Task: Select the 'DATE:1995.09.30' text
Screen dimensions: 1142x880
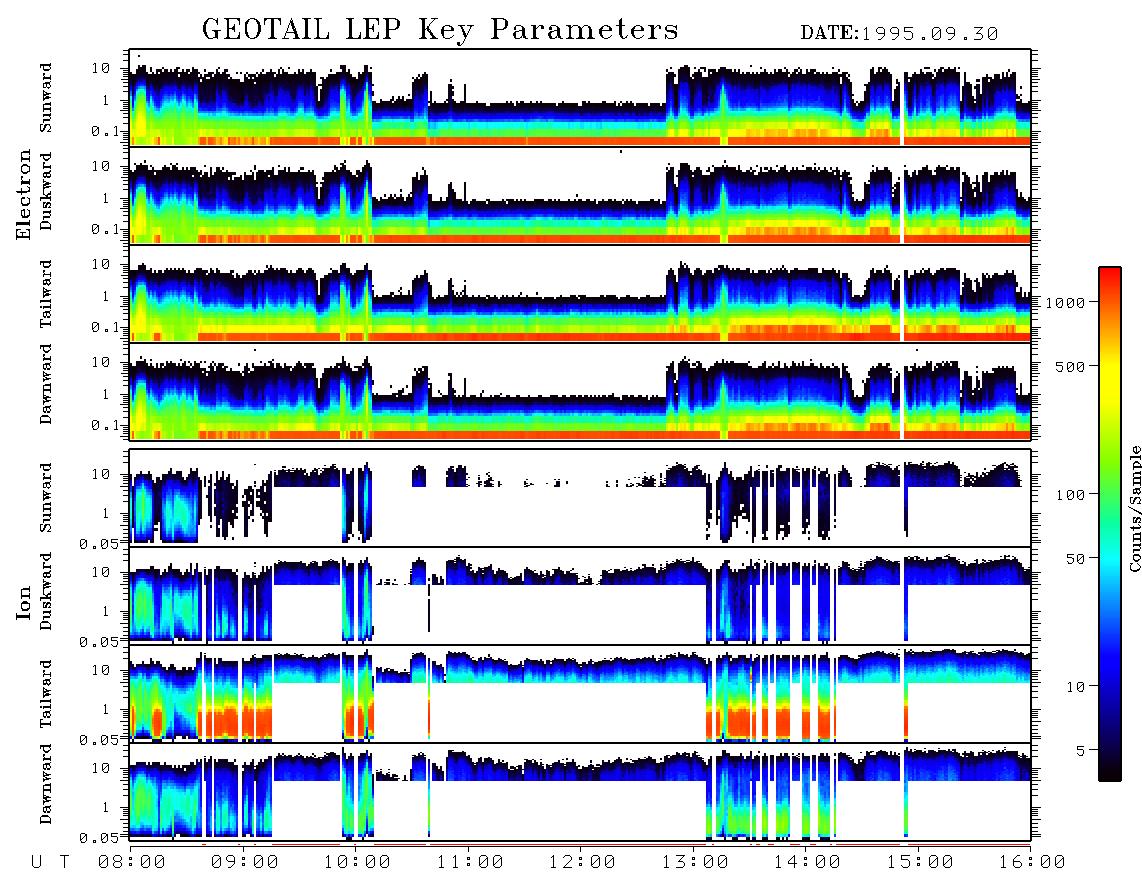Action: [x=899, y=34]
